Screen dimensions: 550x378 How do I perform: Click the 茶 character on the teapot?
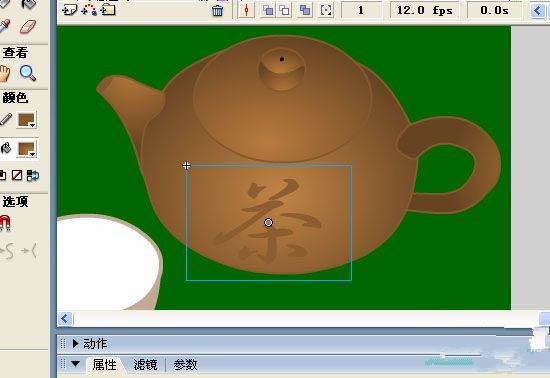(267, 222)
